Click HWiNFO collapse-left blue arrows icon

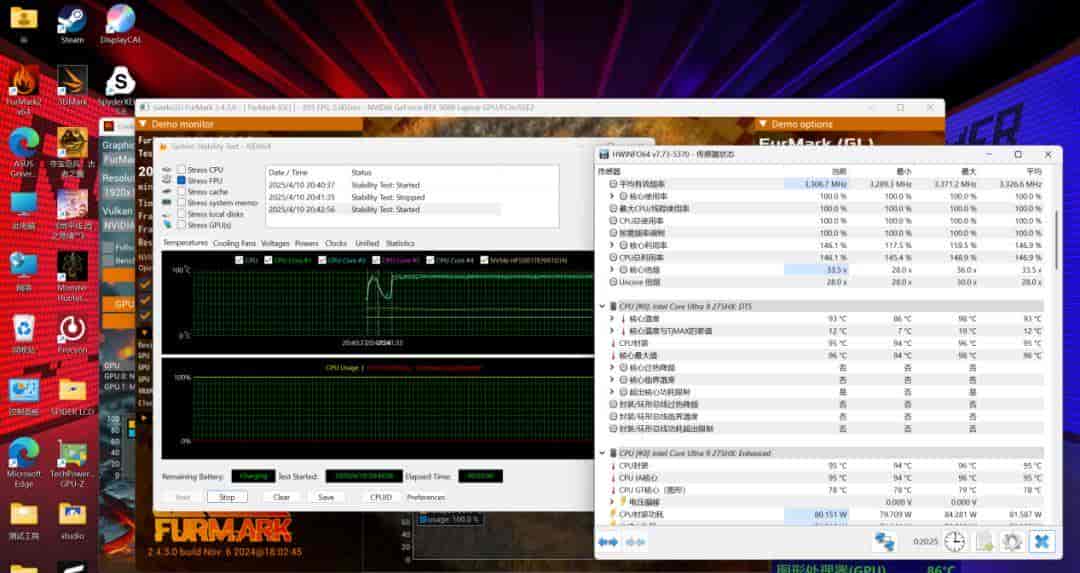point(608,542)
